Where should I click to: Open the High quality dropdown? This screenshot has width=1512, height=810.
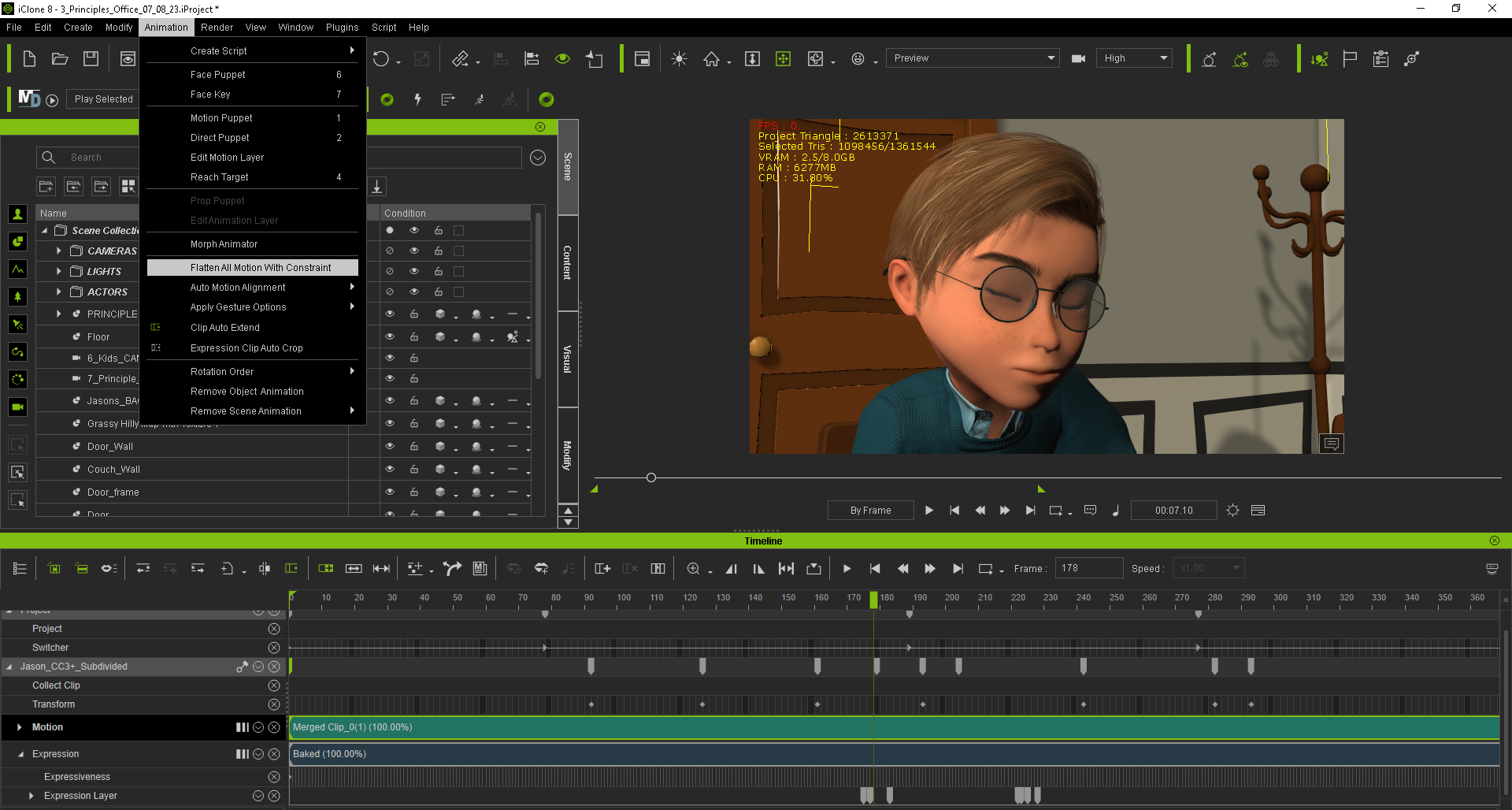(1135, 58)
